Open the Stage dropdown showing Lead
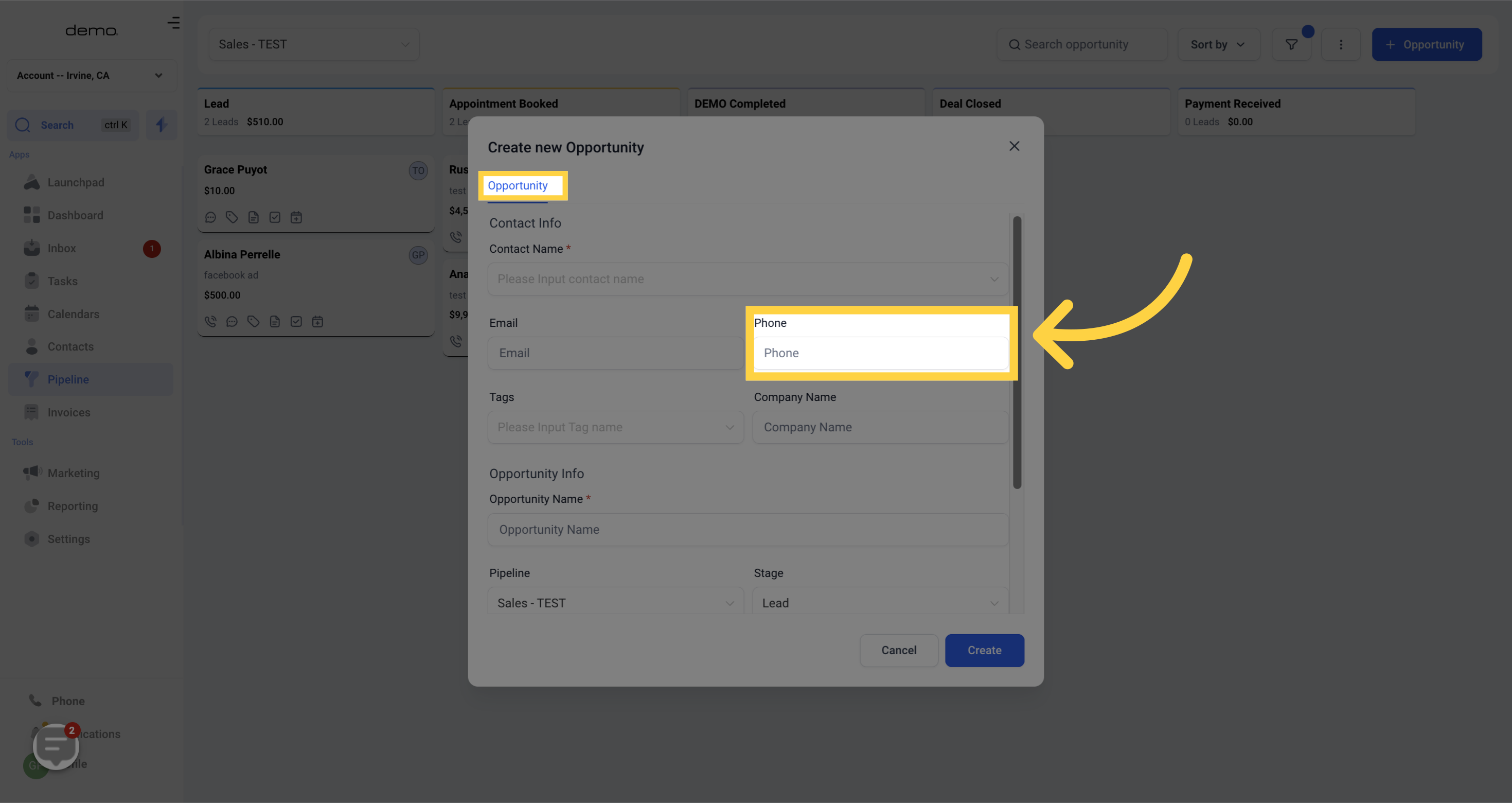 tap(879, 603)
